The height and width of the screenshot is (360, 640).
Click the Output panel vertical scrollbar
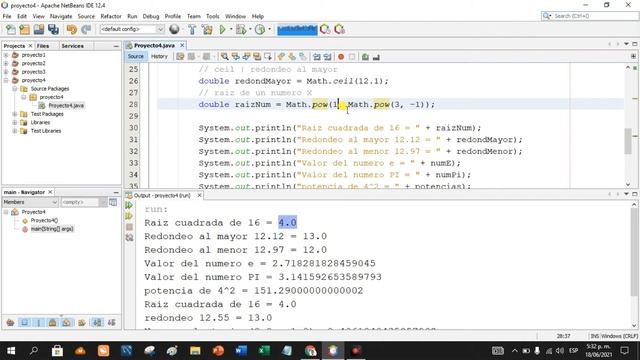633,265
